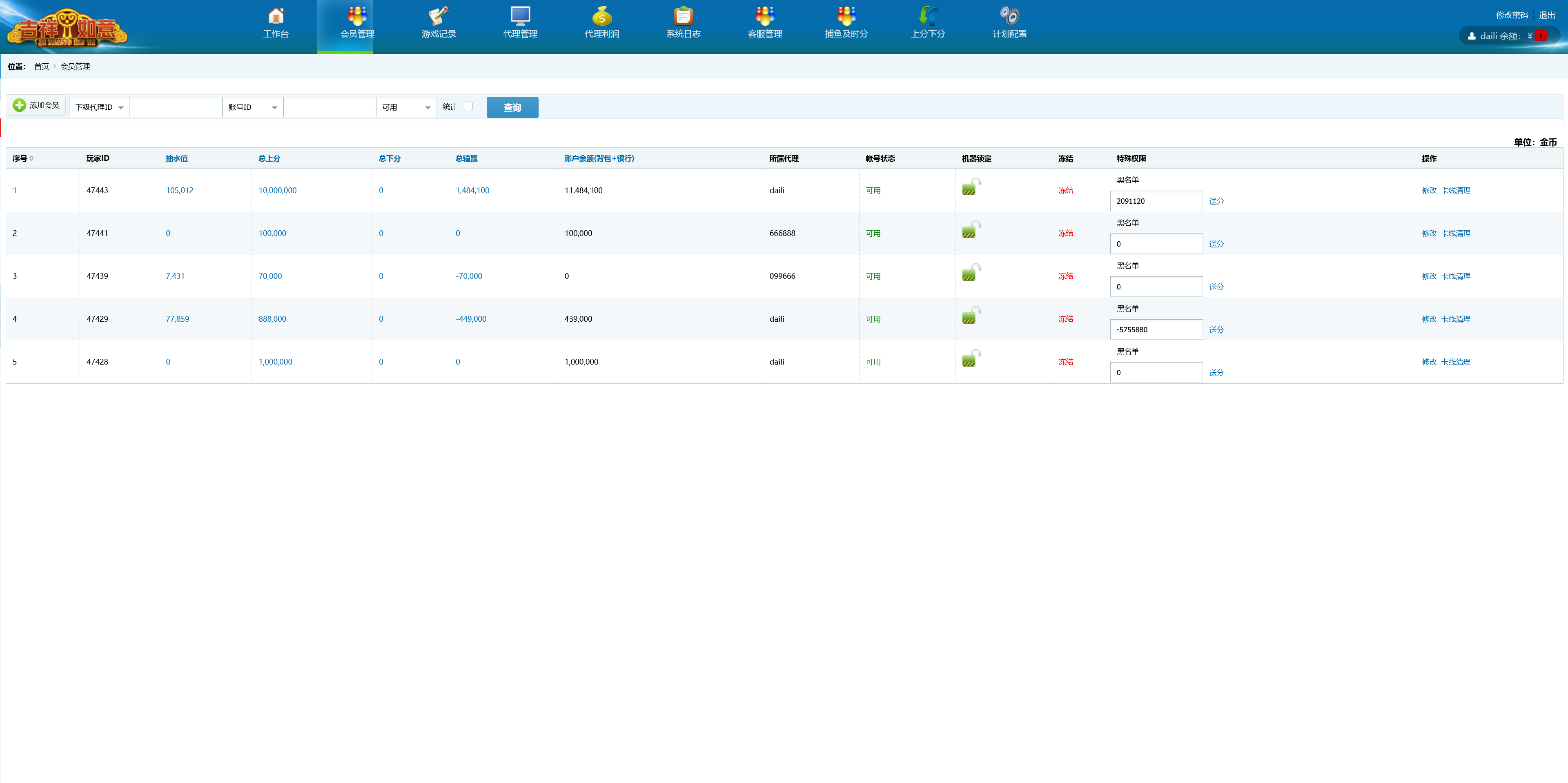Open 计划配置 gears icon

[x=1009, y=15]
